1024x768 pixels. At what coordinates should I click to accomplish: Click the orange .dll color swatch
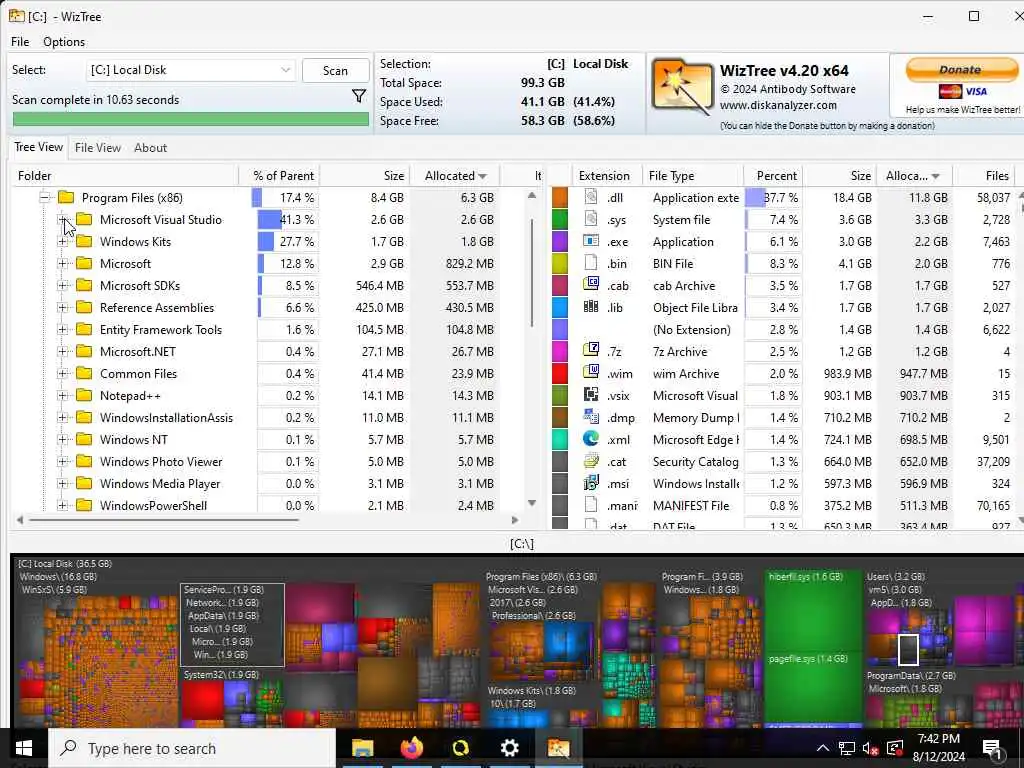click(x=560, y=197)
